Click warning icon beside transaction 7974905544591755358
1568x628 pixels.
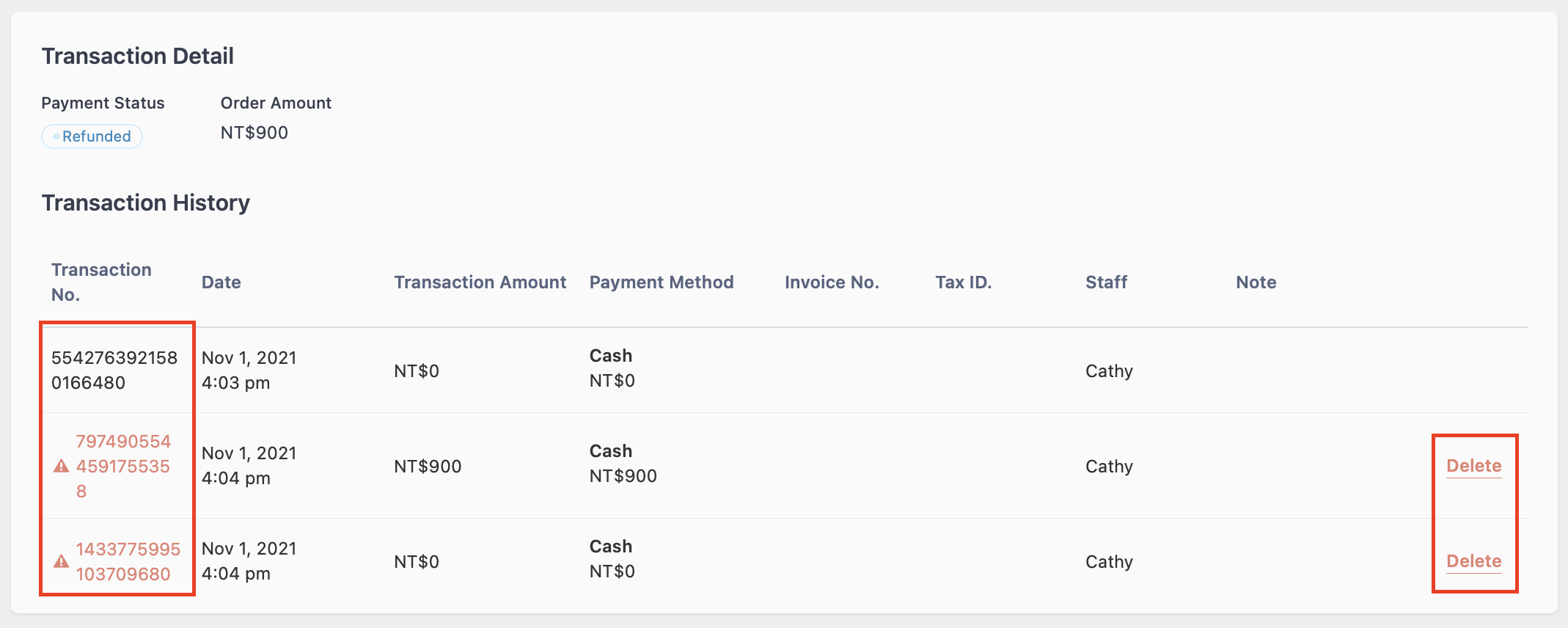pos(62,467)
